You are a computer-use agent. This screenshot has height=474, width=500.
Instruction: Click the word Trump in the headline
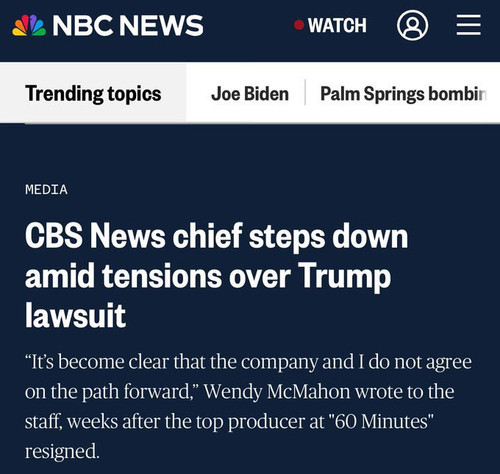point(344,276)
